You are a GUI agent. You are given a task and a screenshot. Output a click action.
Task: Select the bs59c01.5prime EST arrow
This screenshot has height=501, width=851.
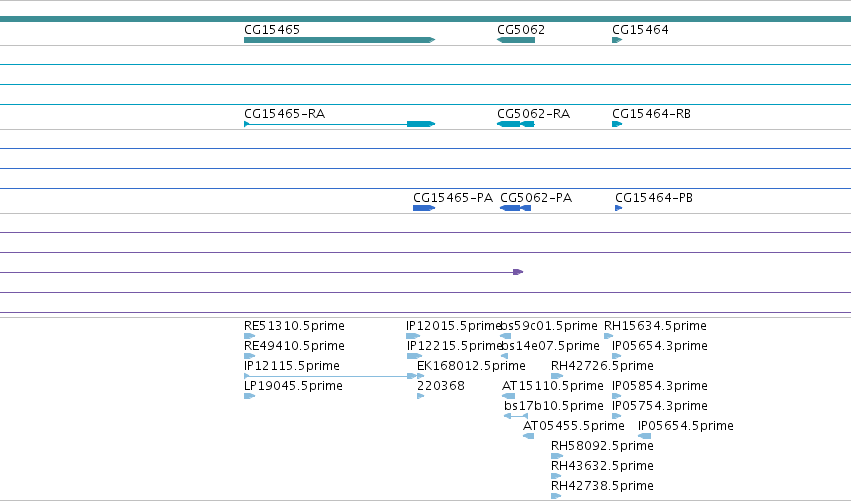click(505, 336)
